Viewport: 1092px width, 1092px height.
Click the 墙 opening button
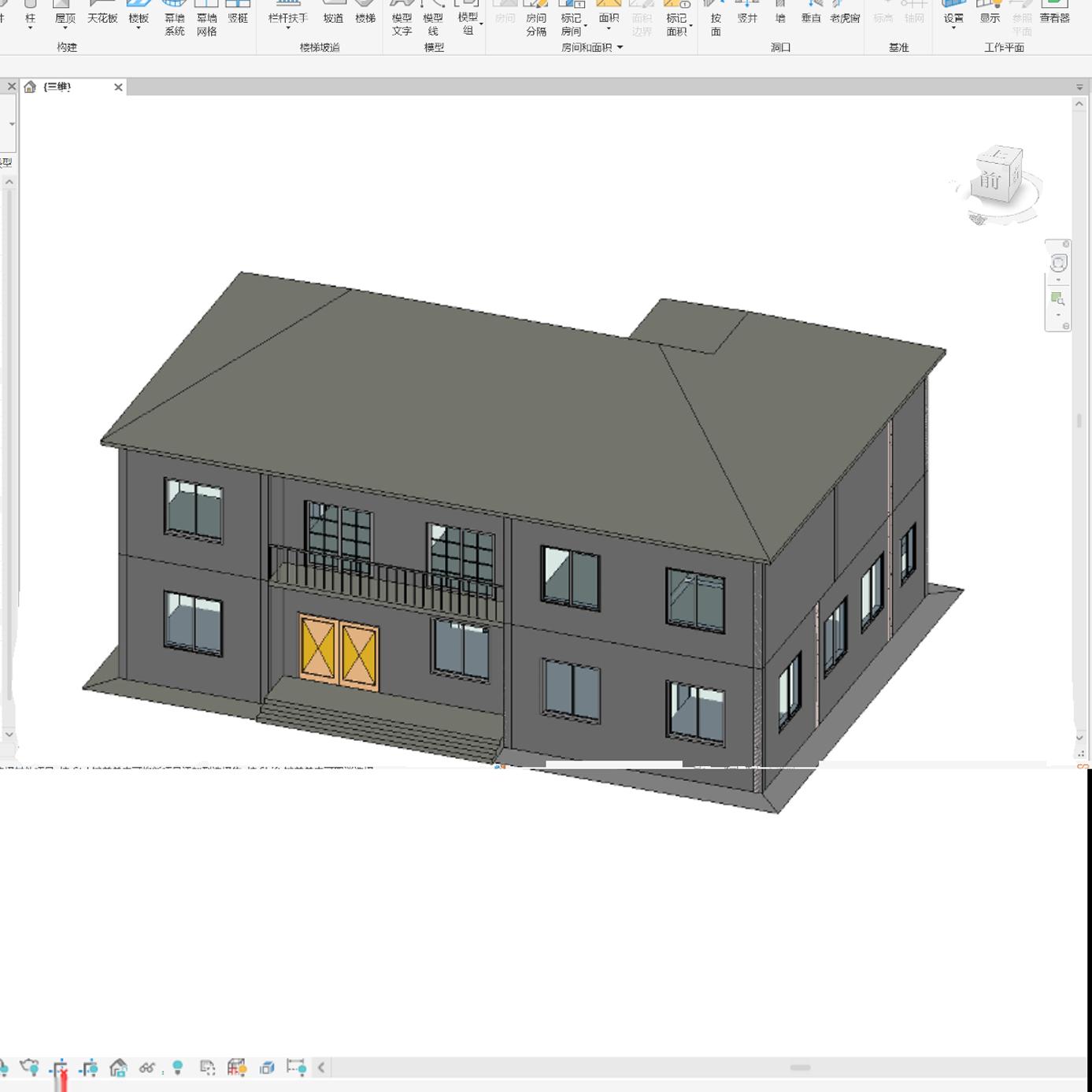point(781,17)
